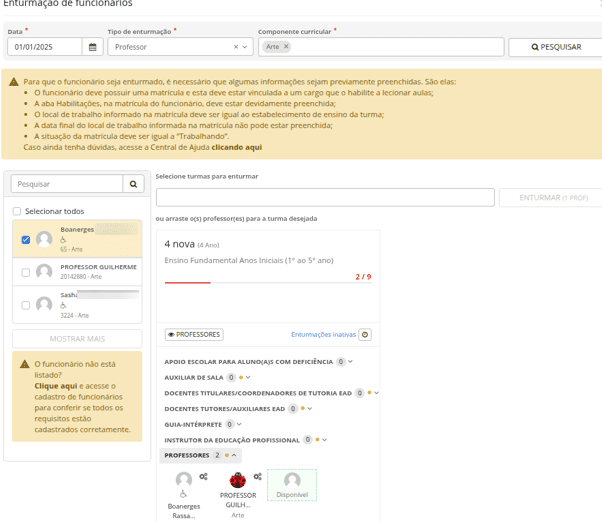Check the Sasha employee checkbox

pyautogui.click(x=26, y=305)
